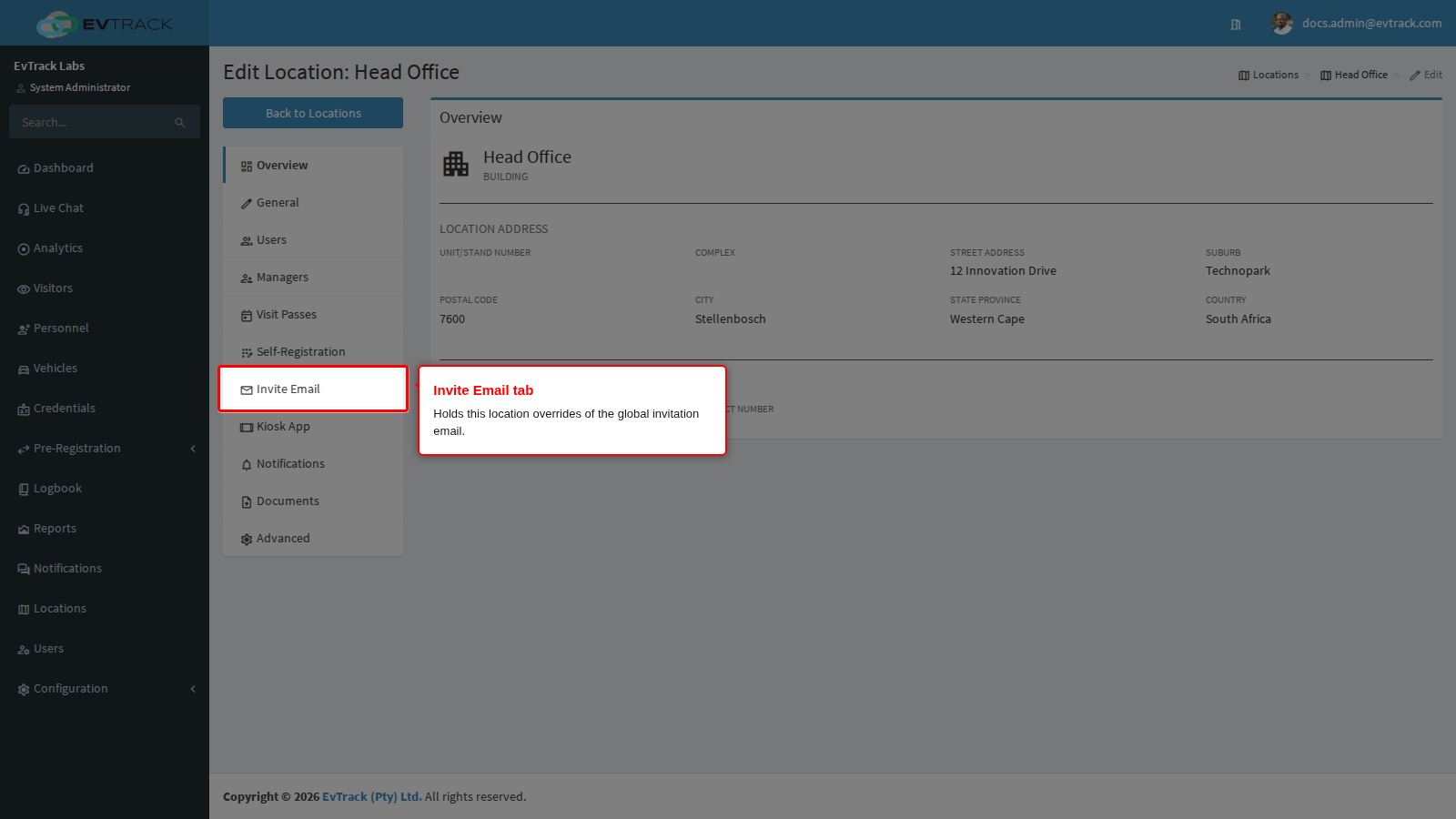Screen dimensions: 1456x819
Task: Switch to the Managers tab
Action: point(313,278)
